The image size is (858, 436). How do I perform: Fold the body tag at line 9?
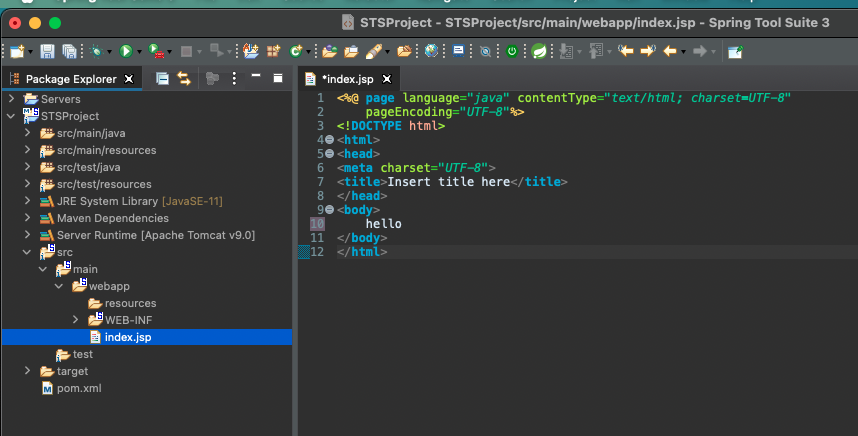click(329, 210)
